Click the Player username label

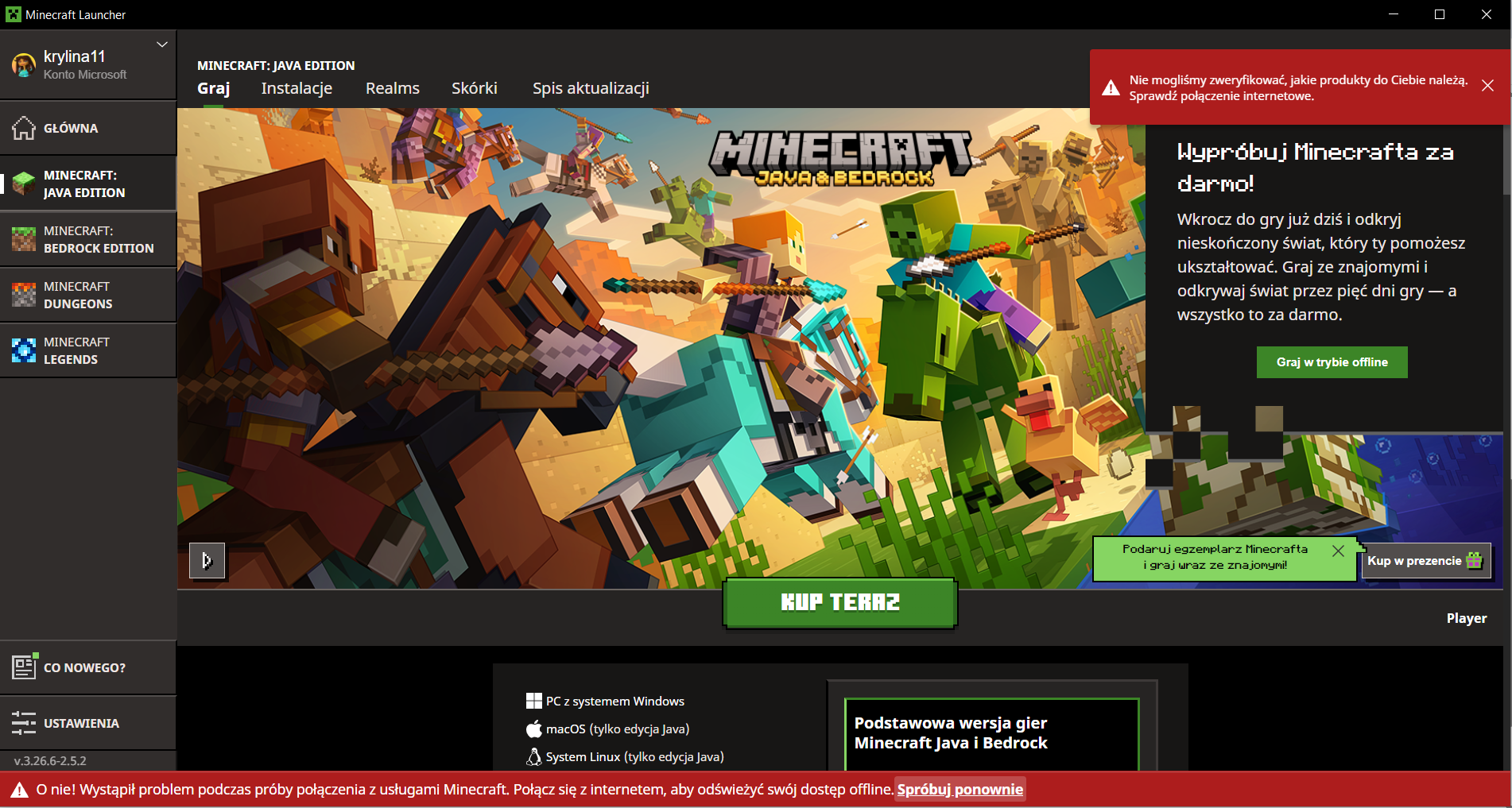point(1466,618)
